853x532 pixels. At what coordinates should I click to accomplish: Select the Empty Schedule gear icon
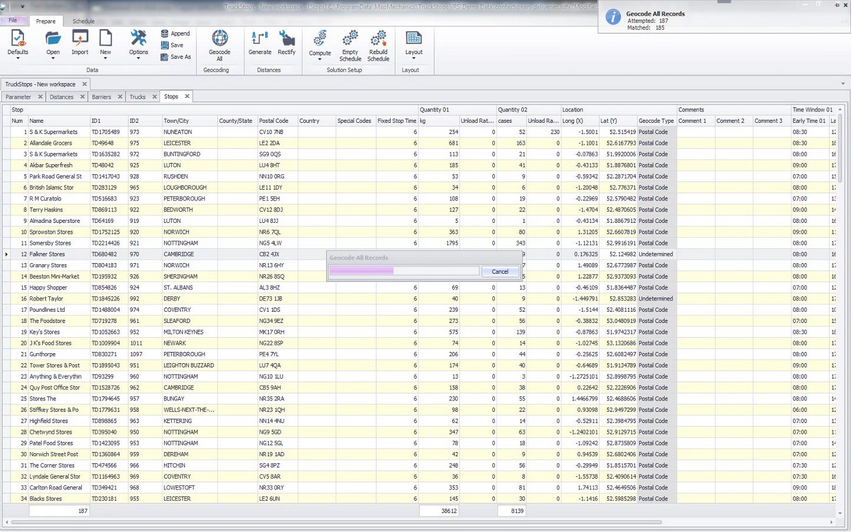click(x=350, y=39)
